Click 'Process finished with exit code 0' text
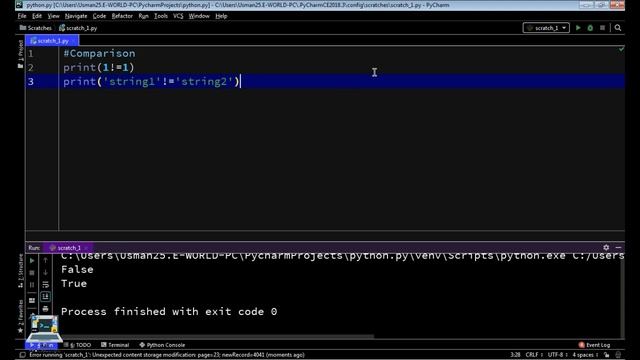 169,312
